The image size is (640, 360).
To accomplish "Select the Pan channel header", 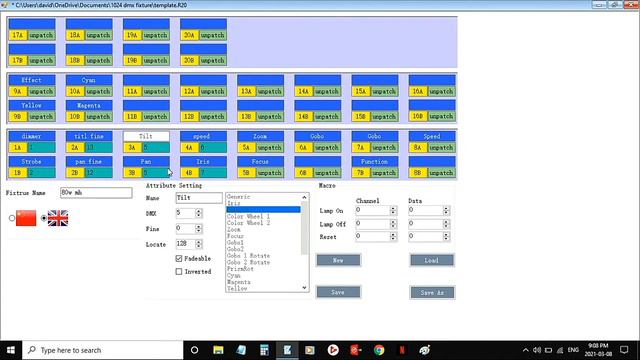I will (x=146, y=162).
